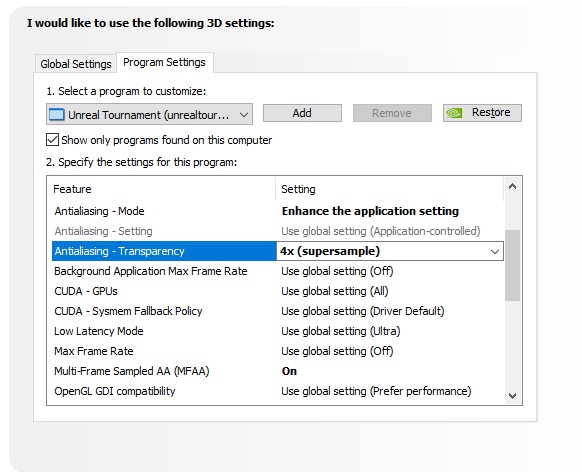Click the scroll up arrow in settings list
Image resolution: width=582 pixels, height=472 pixels.
(x=513, y=187)
